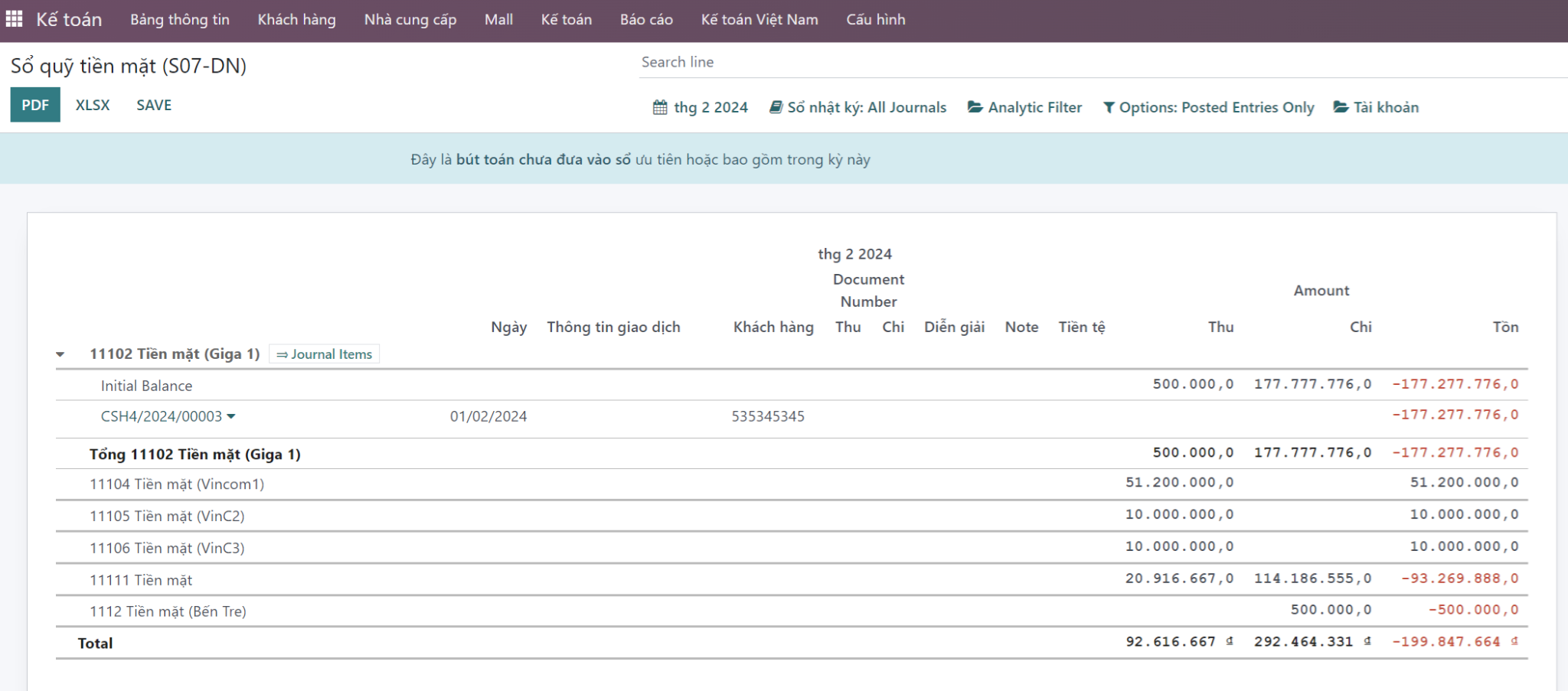Open journal entry CSH4/2024/00003
The height and width of the screenshot is (691, 1568).
pyautogui.click(x=162, y=416)
